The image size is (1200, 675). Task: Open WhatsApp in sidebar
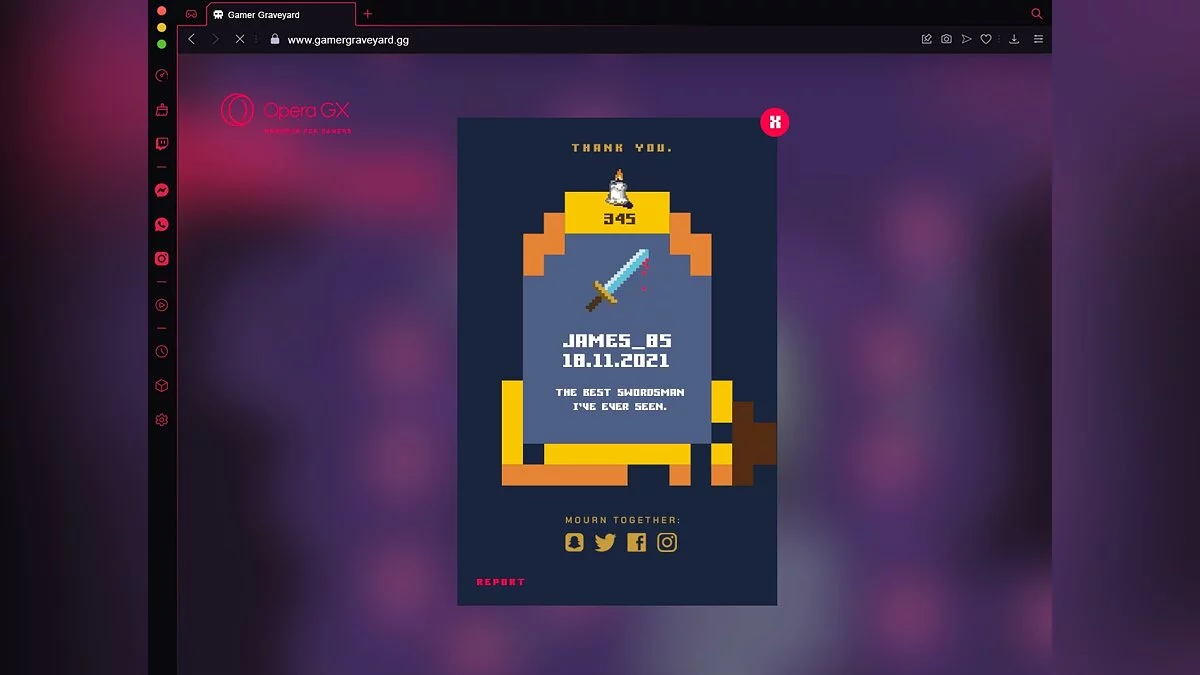click(162, 225)
